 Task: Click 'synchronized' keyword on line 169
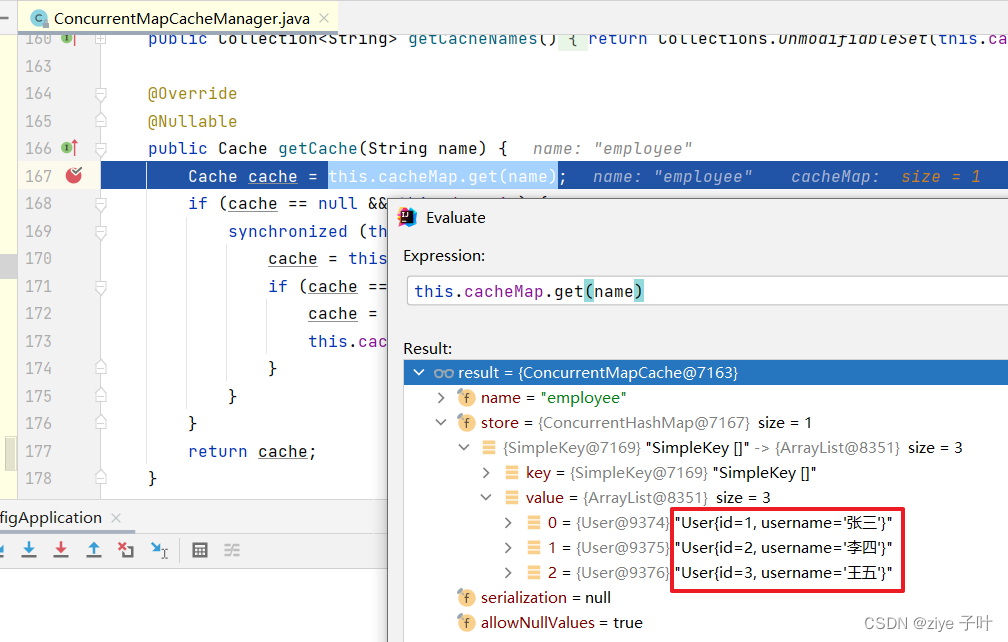point(287,231)
